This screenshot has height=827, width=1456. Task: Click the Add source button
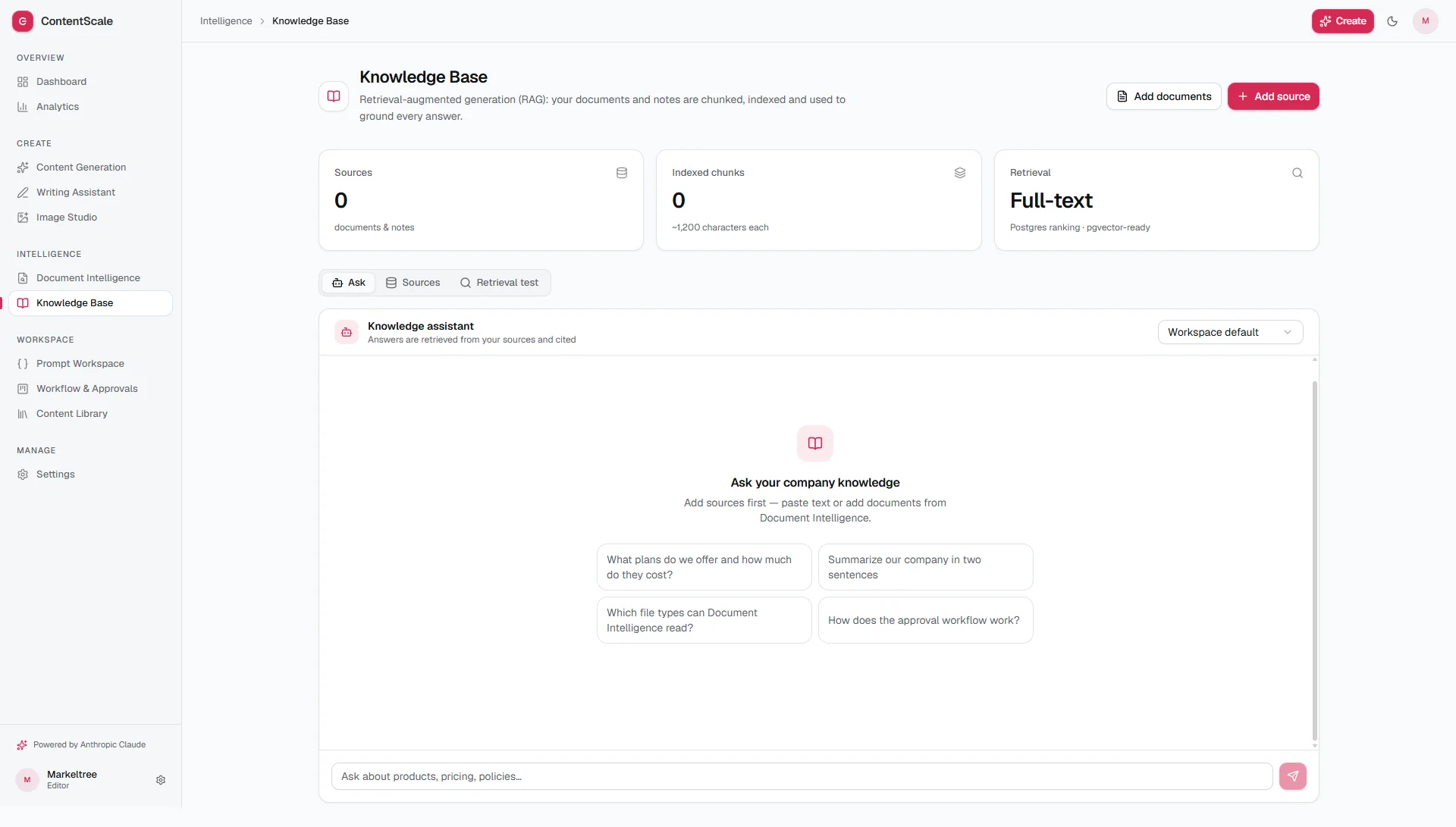point(1273,96)
